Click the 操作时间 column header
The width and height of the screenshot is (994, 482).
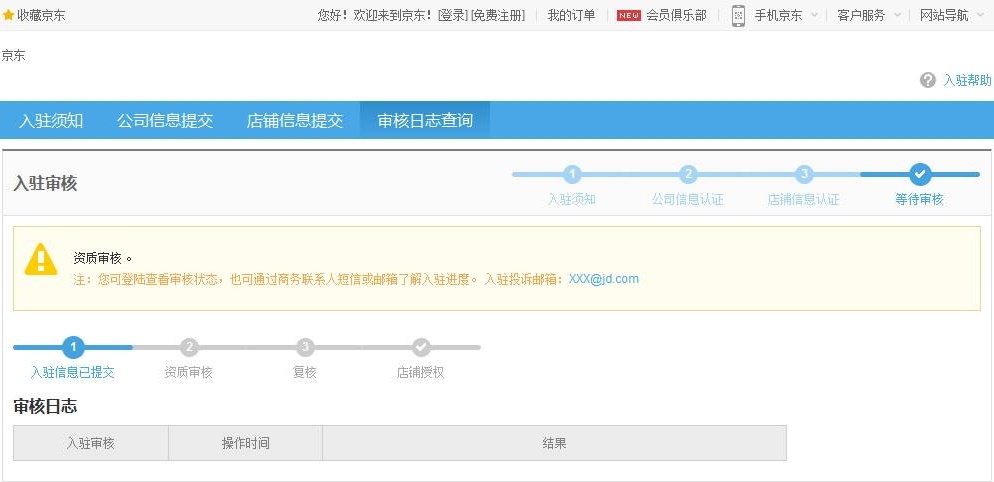(x=245, y=443)
